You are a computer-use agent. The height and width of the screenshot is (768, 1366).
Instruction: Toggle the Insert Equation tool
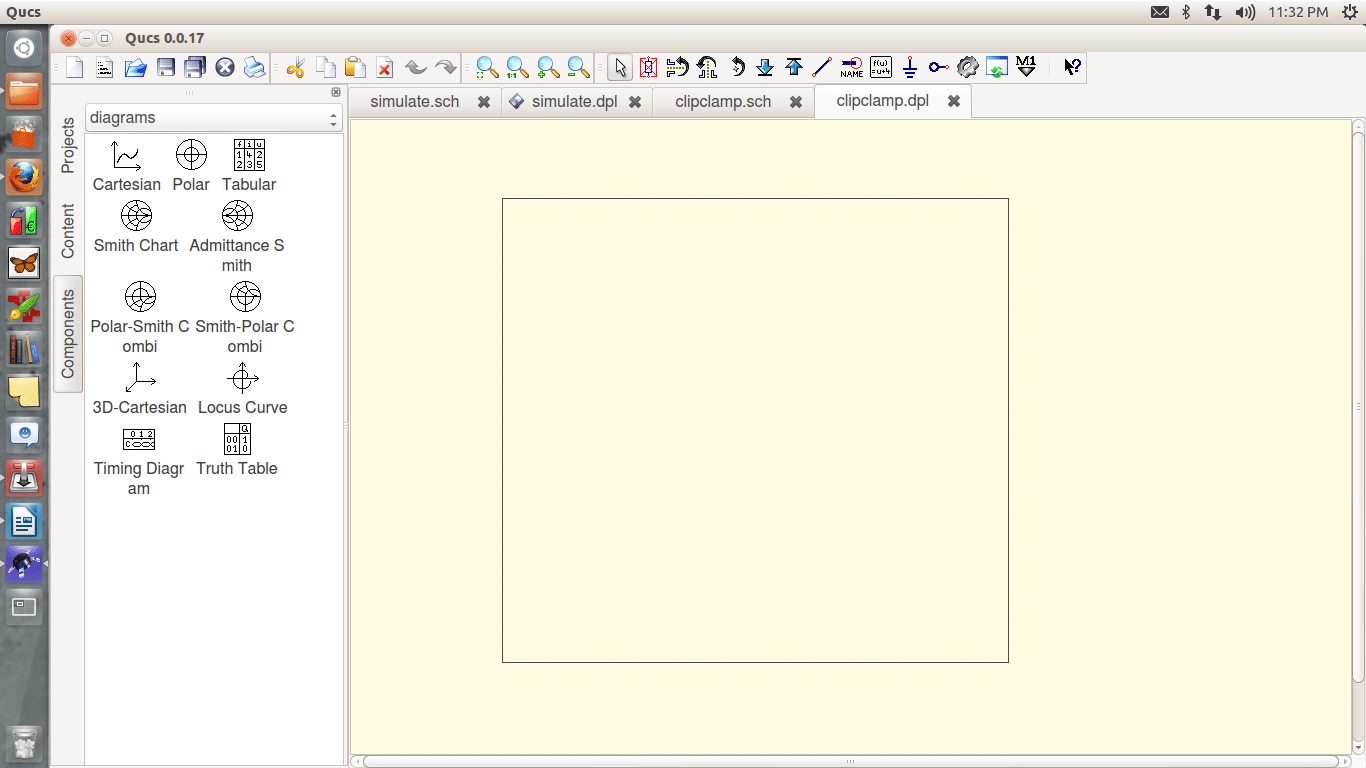880,68
